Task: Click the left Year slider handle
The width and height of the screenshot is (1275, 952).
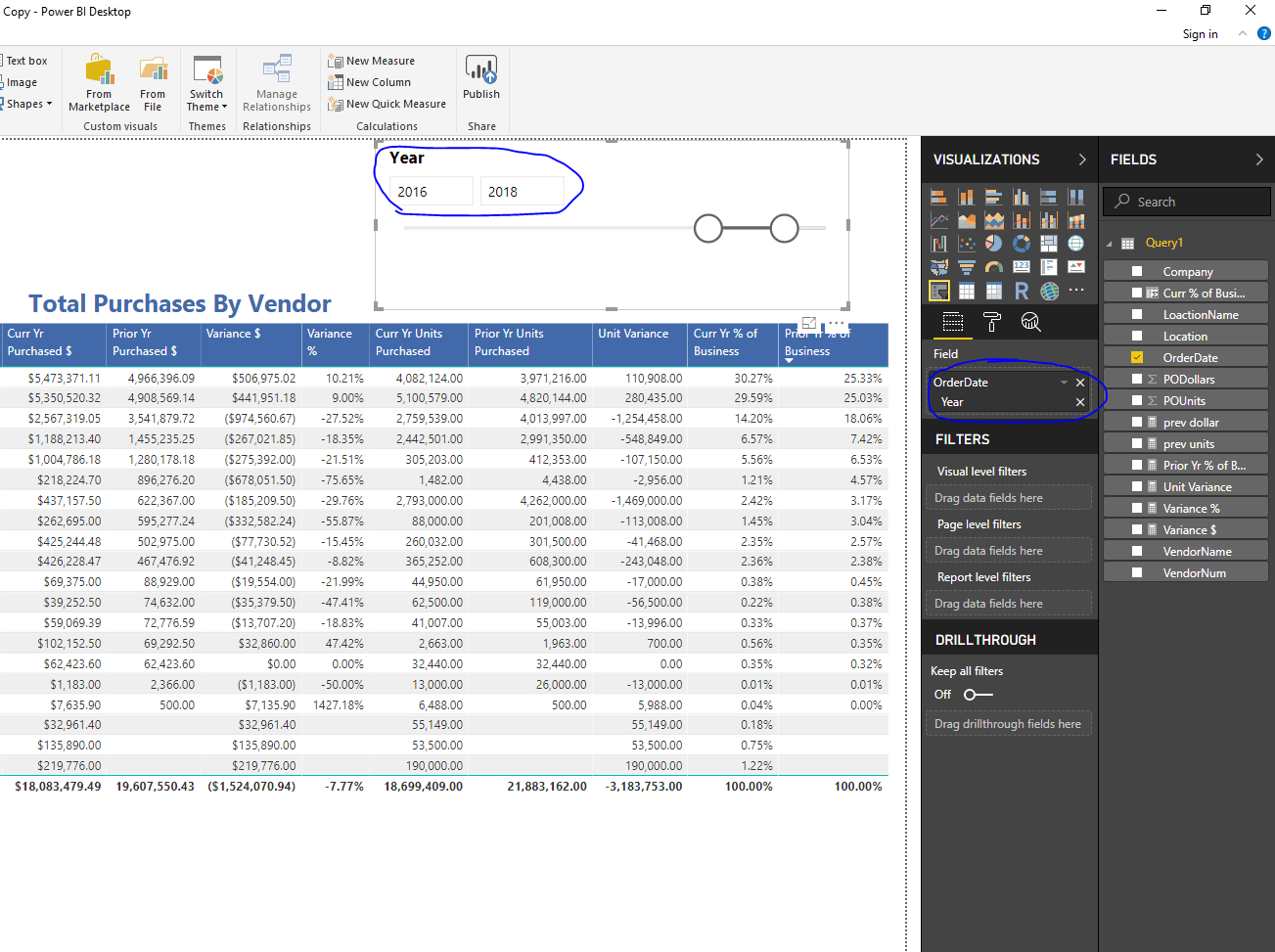Action: tap(708, 229)
